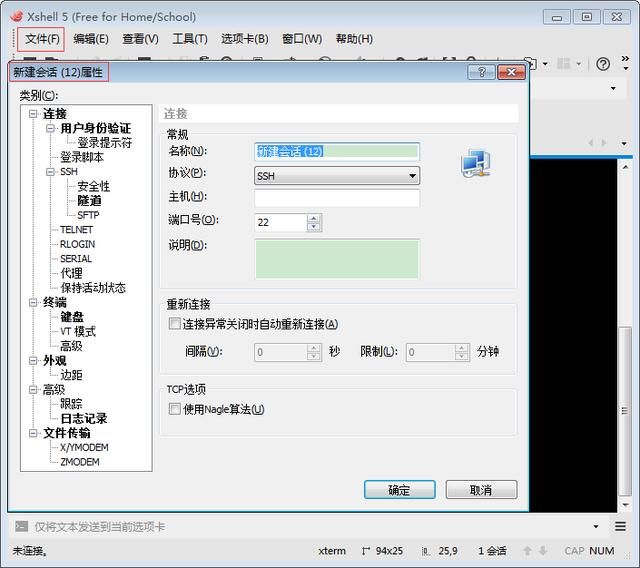Collapse the 文件传输 tree node
The width and height of the screenshot is (640, 568).
[33, 433]
